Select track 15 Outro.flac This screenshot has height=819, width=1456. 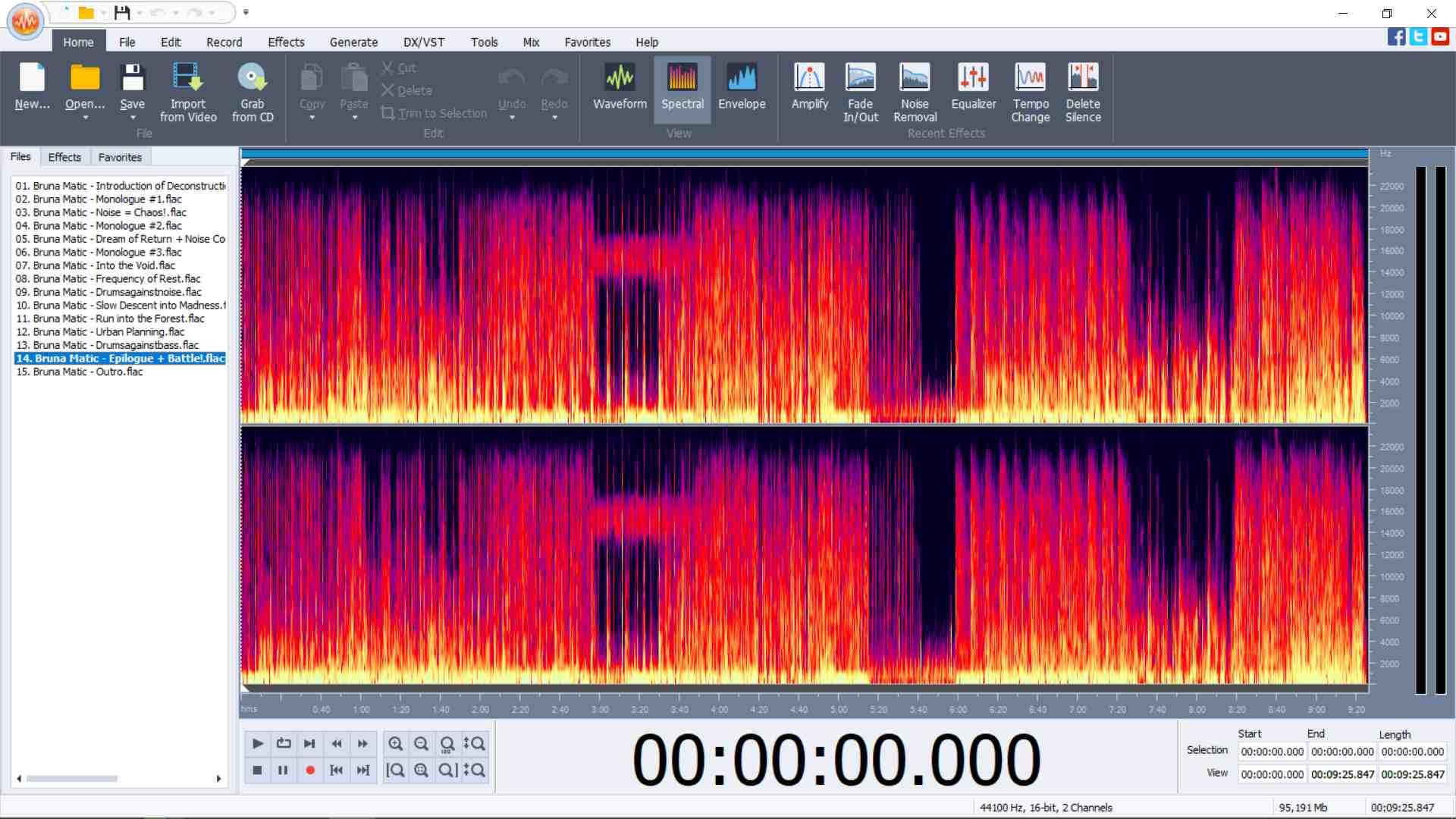tap(80, 372)
